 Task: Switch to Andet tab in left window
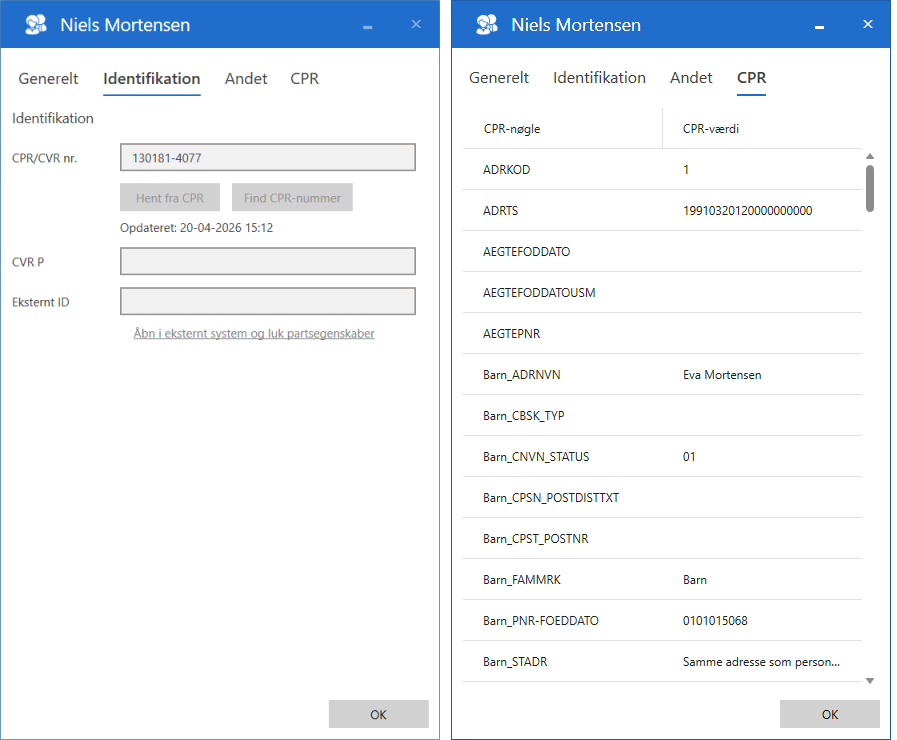(x=246, y=78)
